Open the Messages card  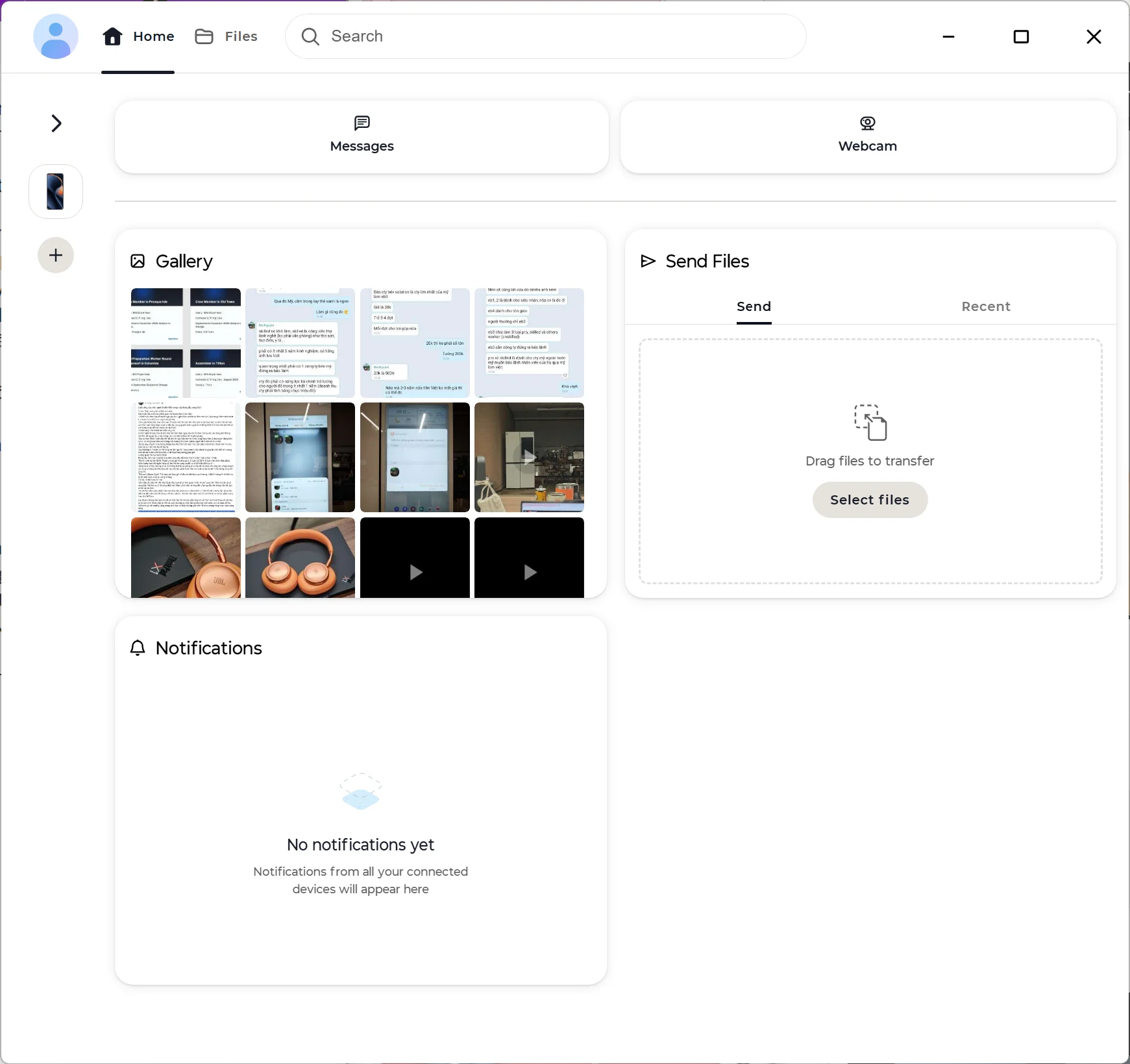pos(362,137)
